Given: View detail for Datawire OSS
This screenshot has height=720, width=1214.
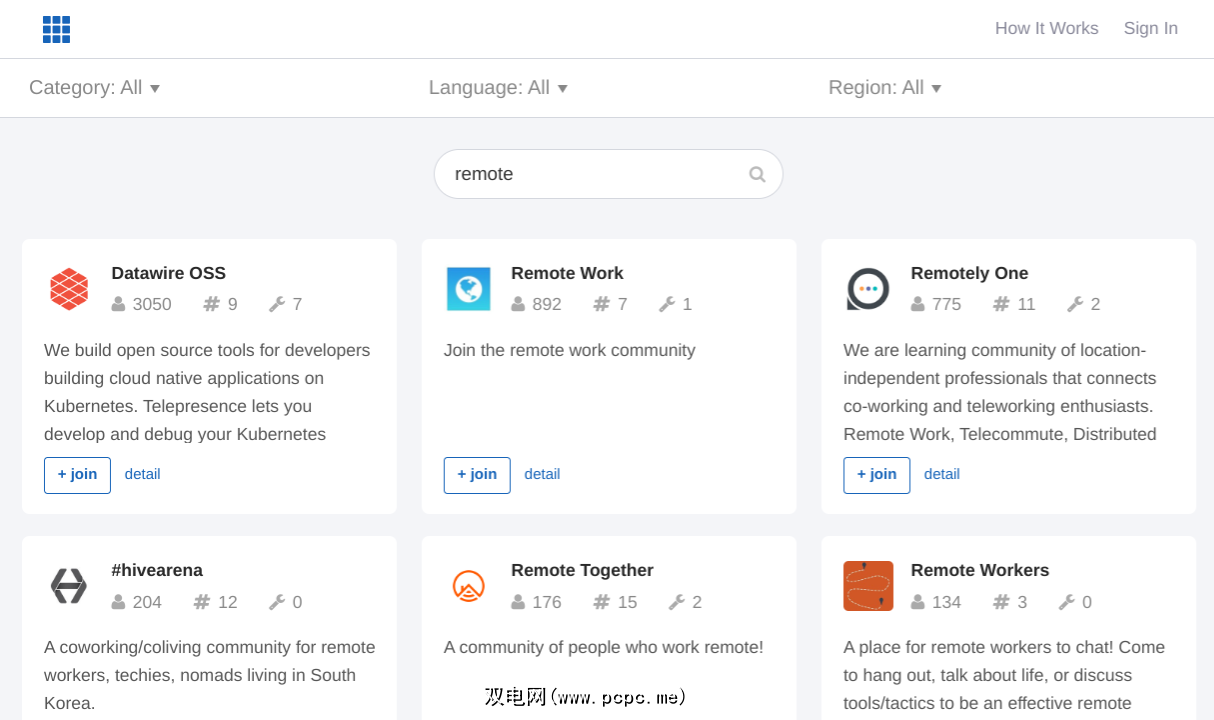Looking at the screenshot, I should (142, 474).
